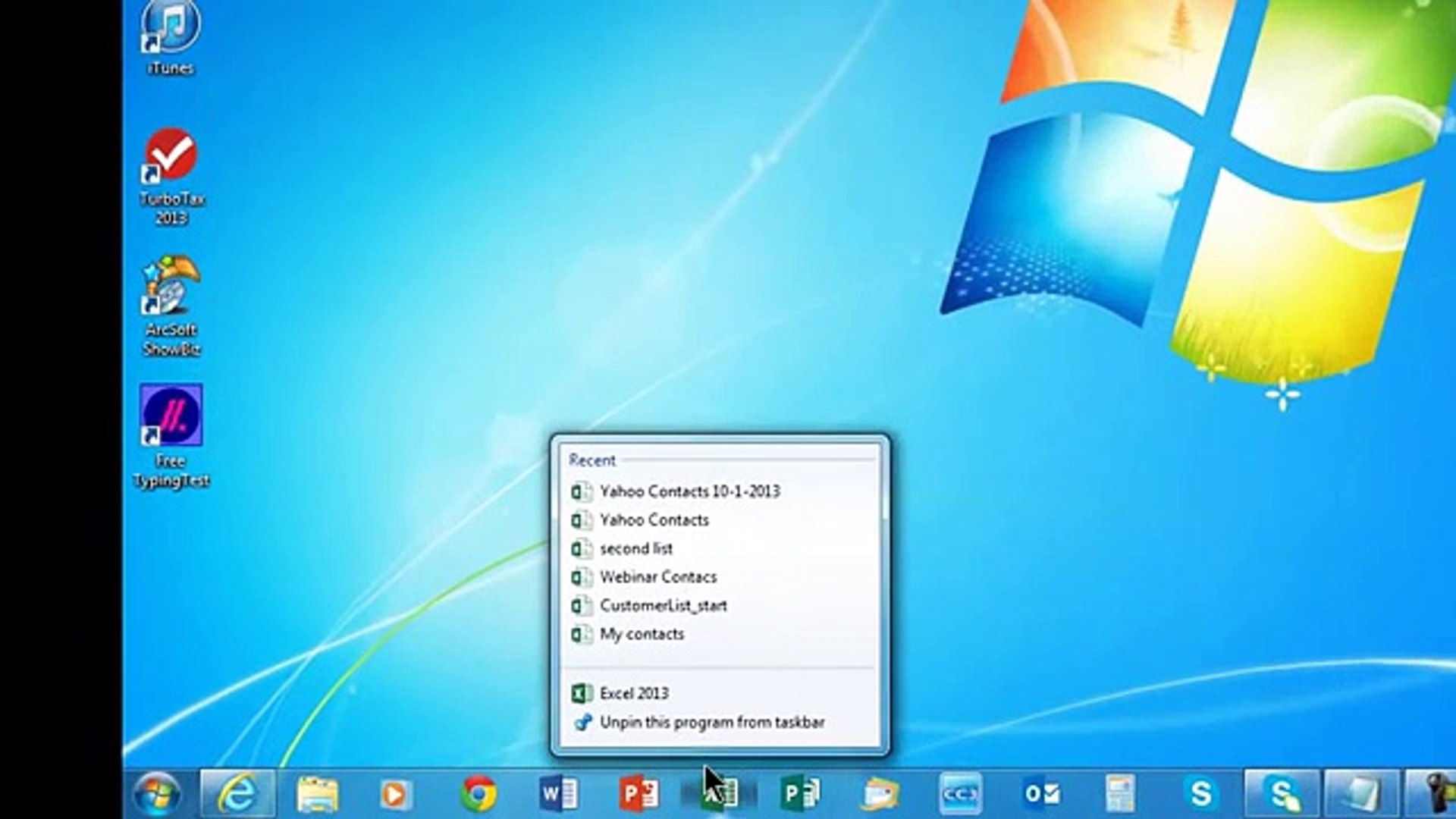Open Outlook from the taskbar
The width and height of the screenshot is (1456, 819).
[x=1041, y=794]
